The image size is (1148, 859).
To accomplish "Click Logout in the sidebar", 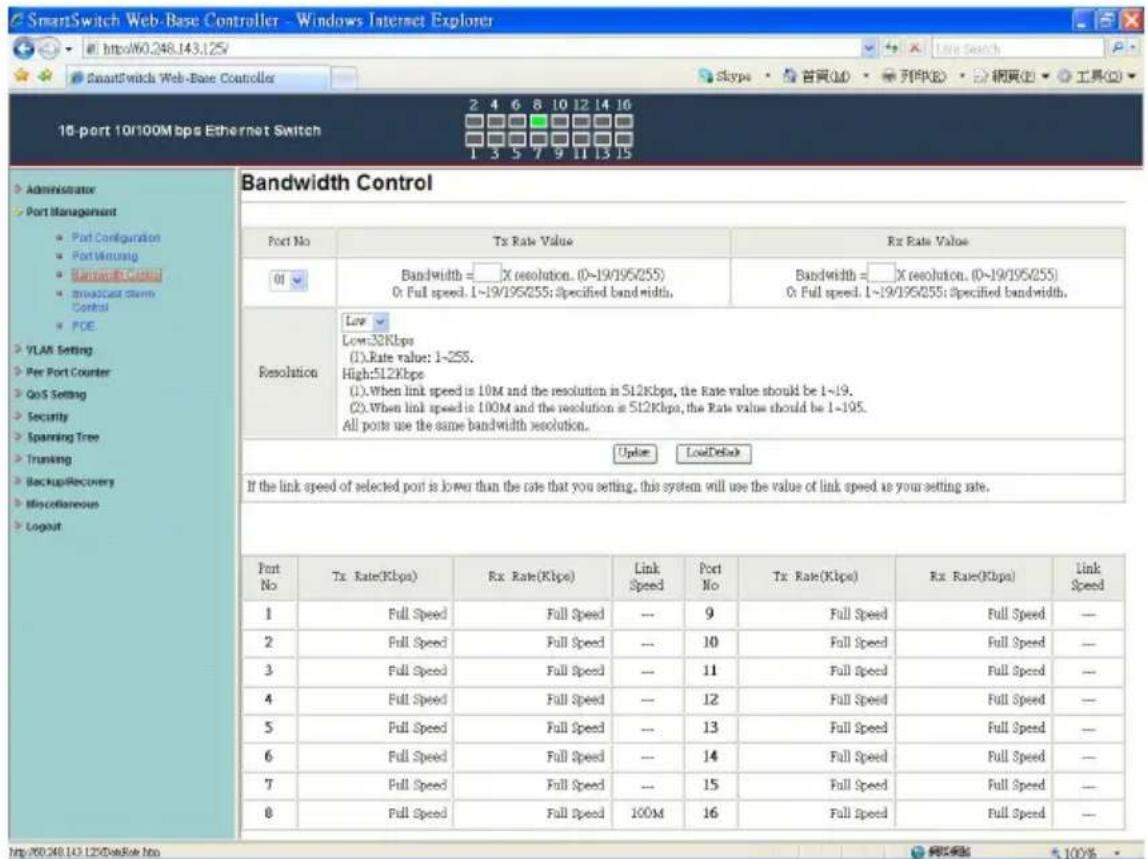I will tap(43, 527).
